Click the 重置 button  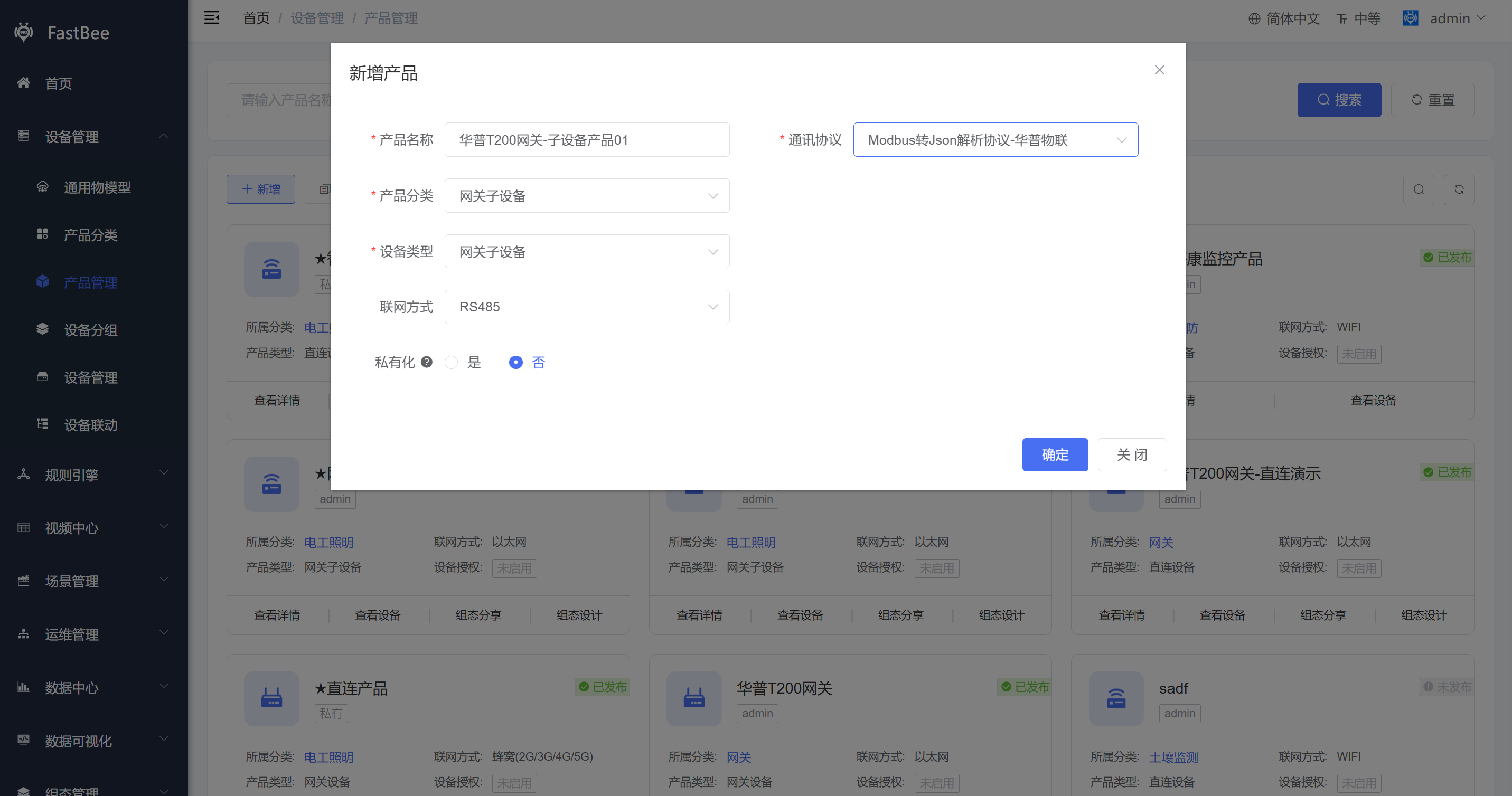tap(1432, 100)
